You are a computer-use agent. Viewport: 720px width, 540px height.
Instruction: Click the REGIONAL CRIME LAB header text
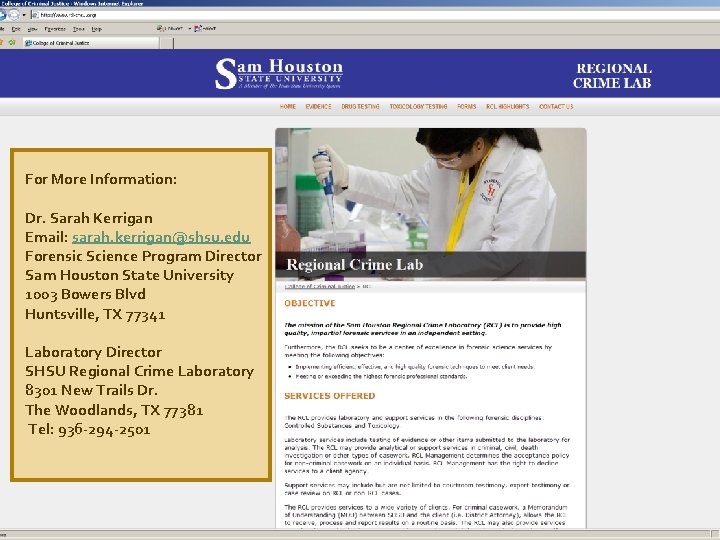point(612,76)
